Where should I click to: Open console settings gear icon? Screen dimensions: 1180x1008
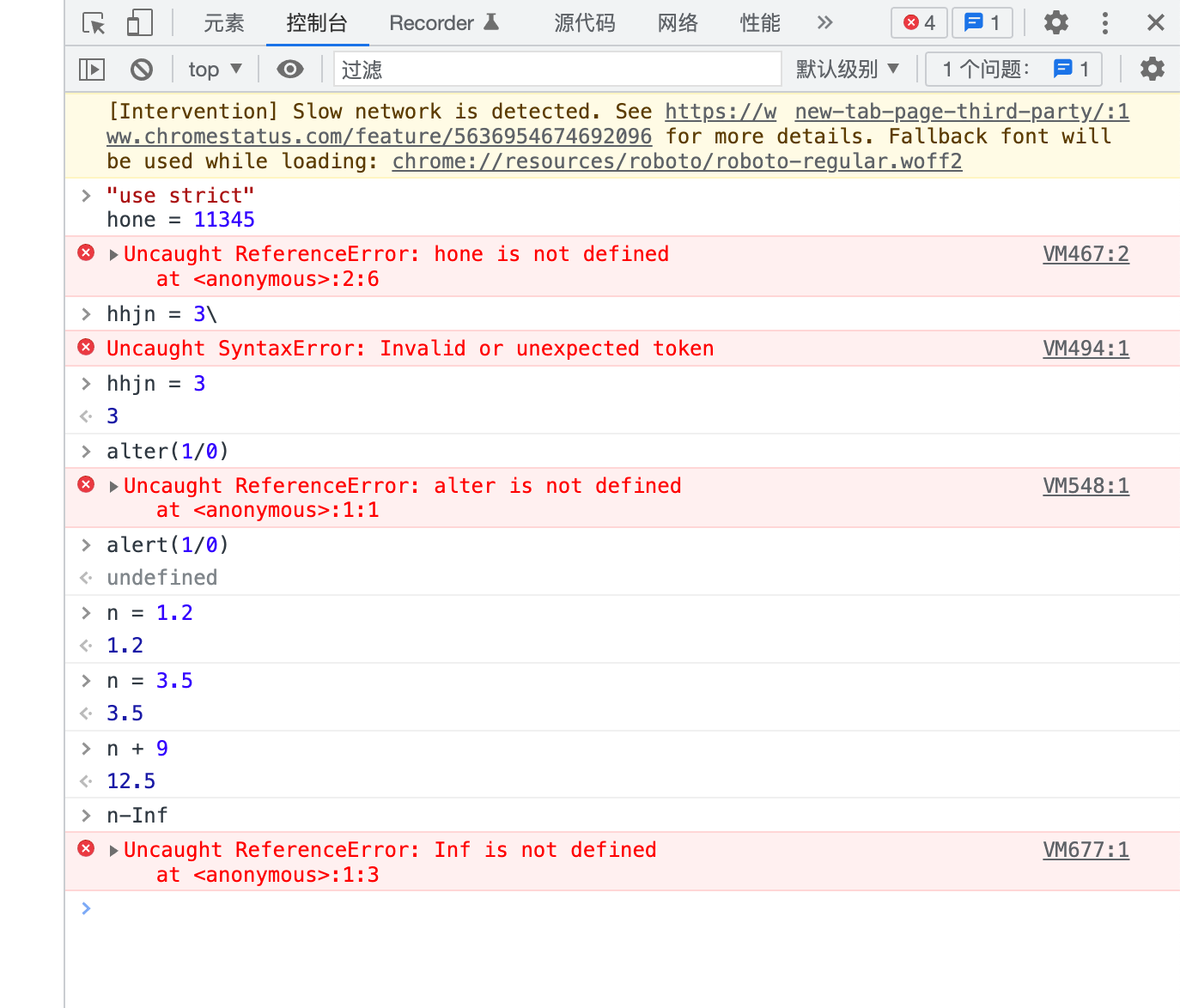coord(1153,70)
